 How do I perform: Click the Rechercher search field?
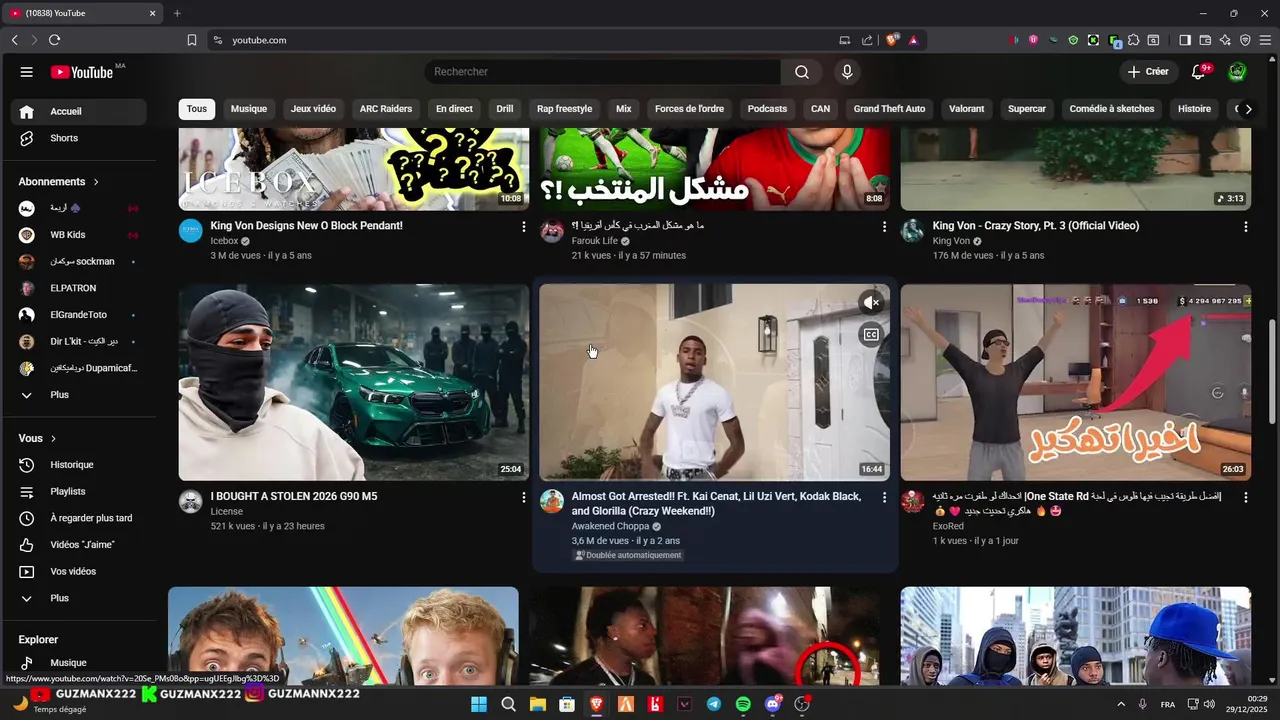(602, 72)
